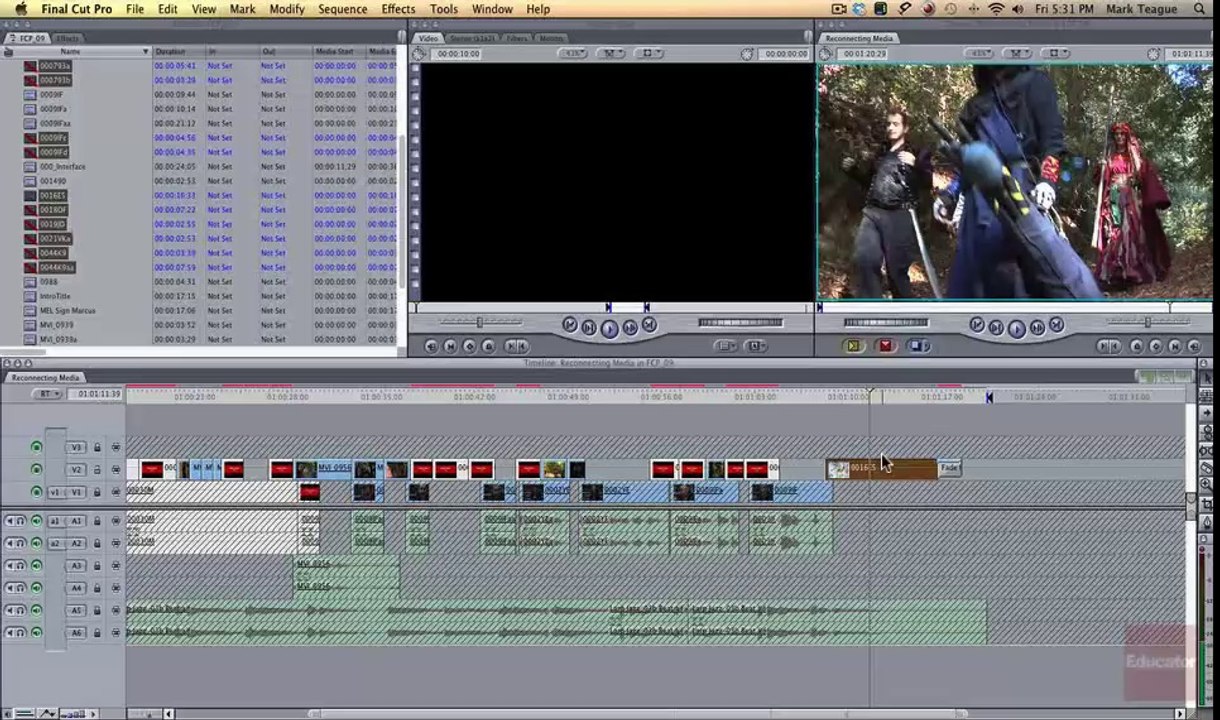Select the IntroTitle clip in Browser

tap(55, 296)
